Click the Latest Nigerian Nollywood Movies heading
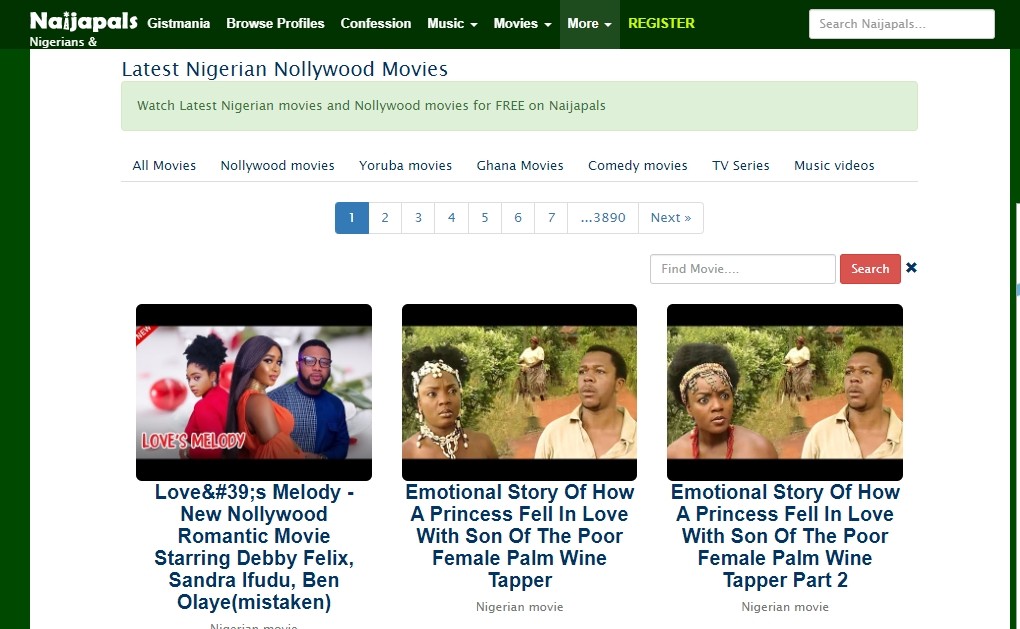 pyautogui.click(x=284, y=69)
